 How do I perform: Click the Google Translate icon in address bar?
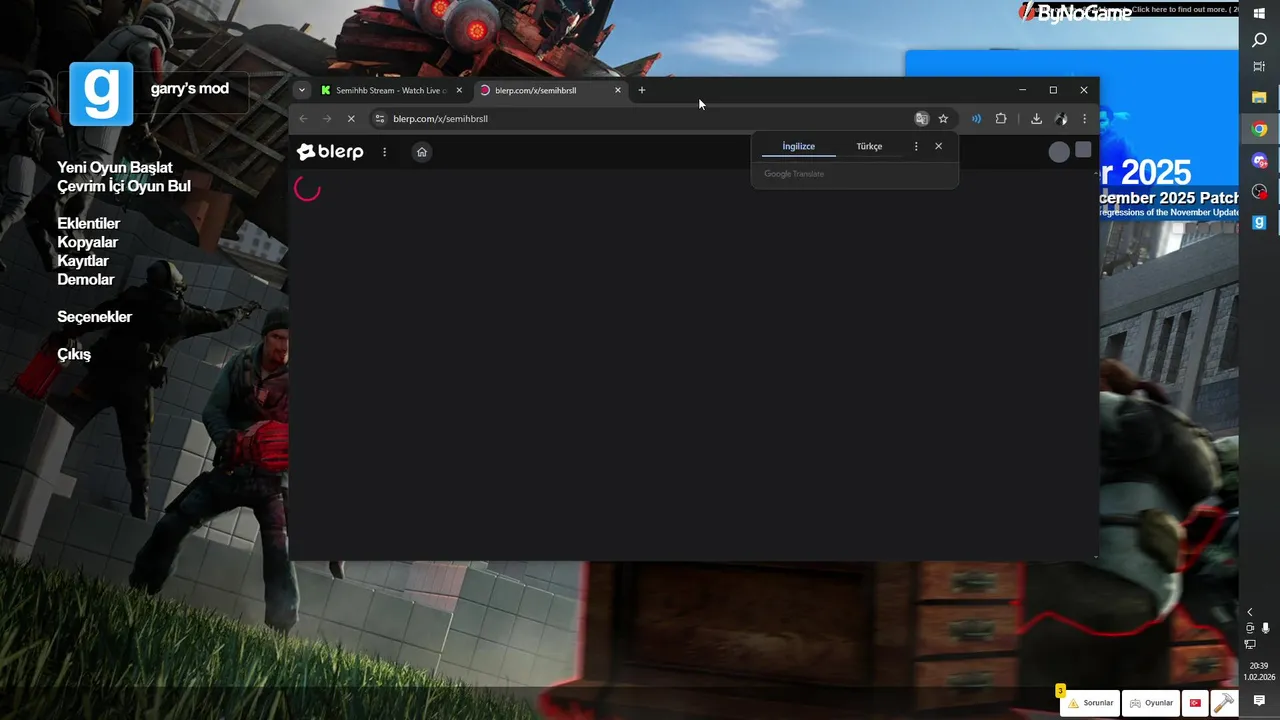coord(922,119)
